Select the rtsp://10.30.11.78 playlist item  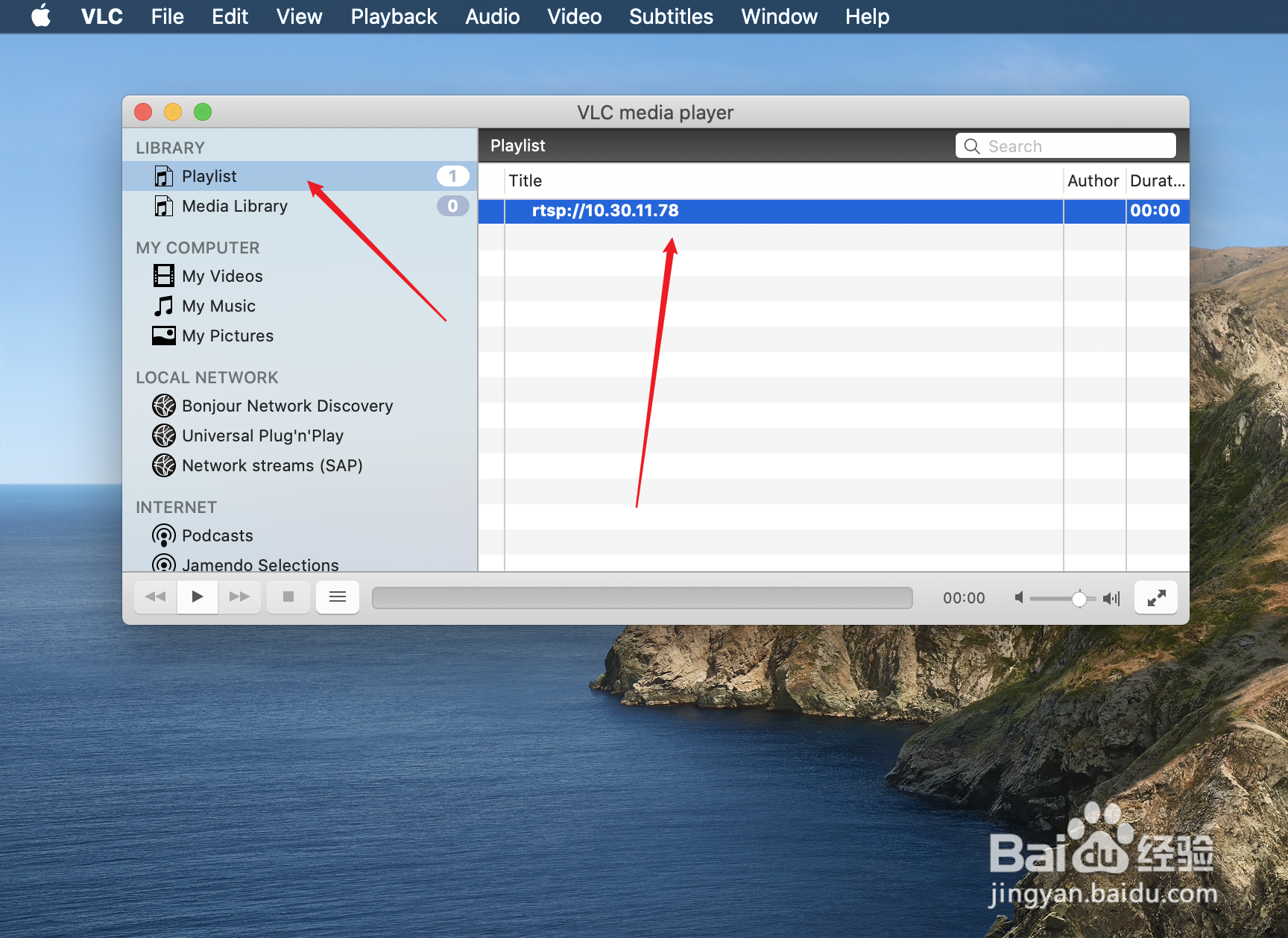tap(833, 211)
